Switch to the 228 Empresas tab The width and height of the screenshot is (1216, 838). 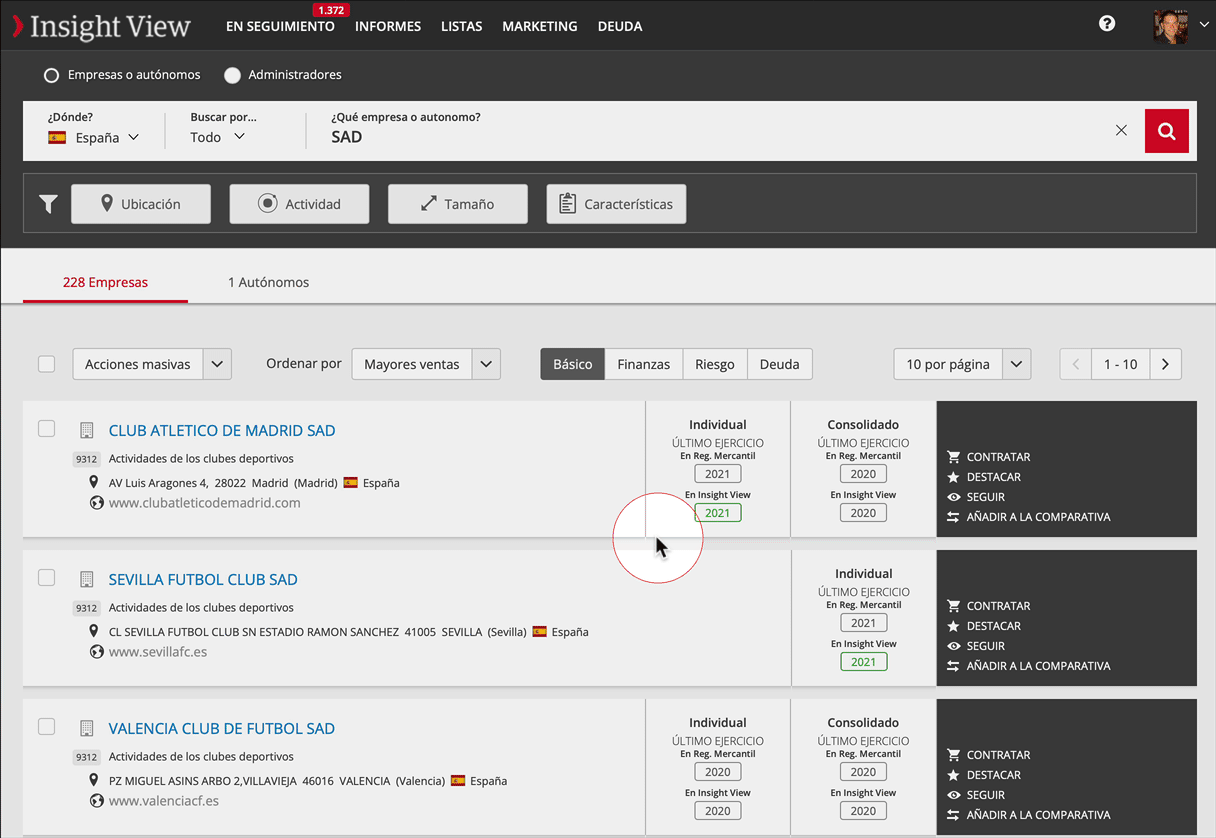[x=105, y=282]
